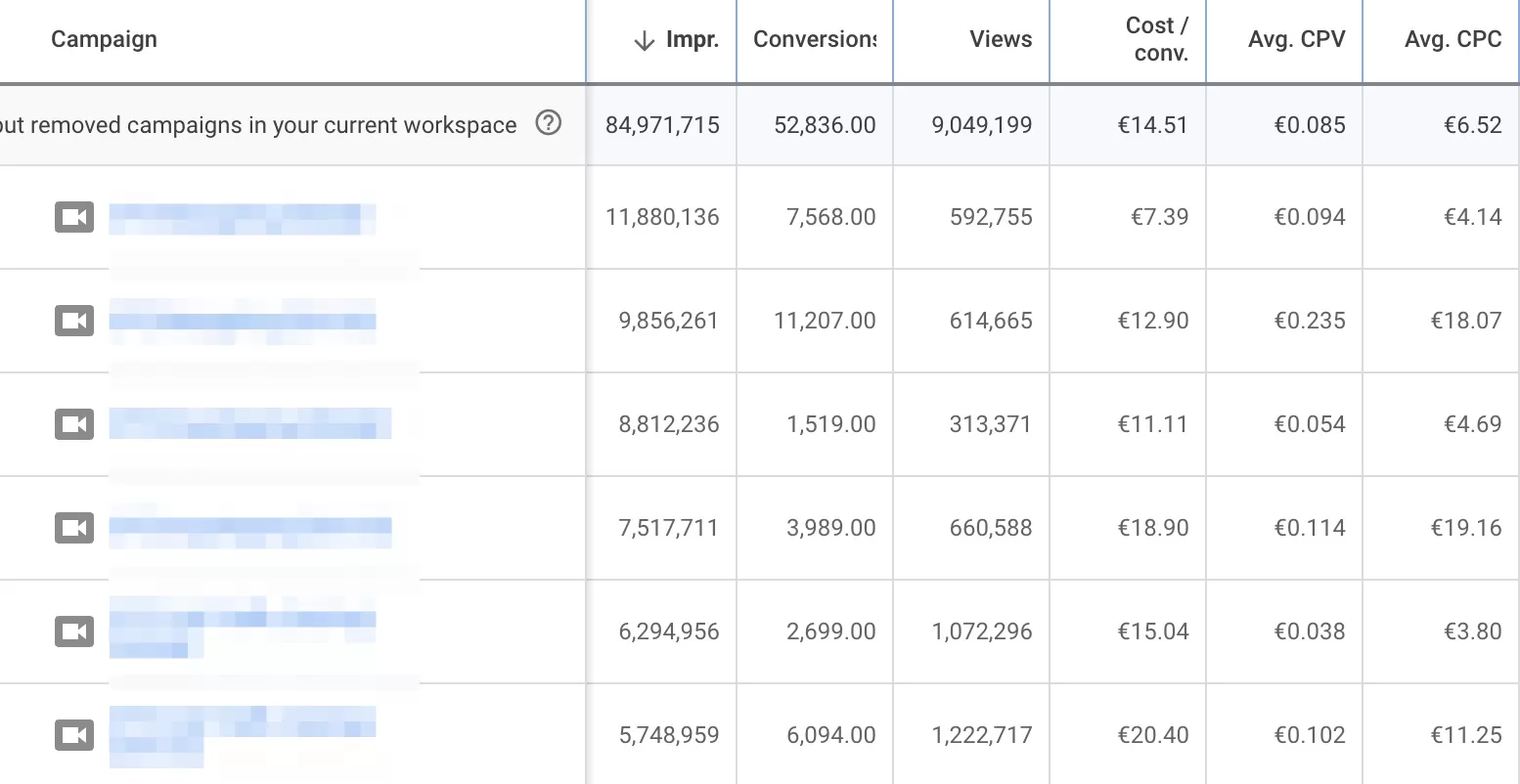The image size is (1520, 784).
Task: Click the help icon beside the workspace summary row
Action: click(549, 123)
